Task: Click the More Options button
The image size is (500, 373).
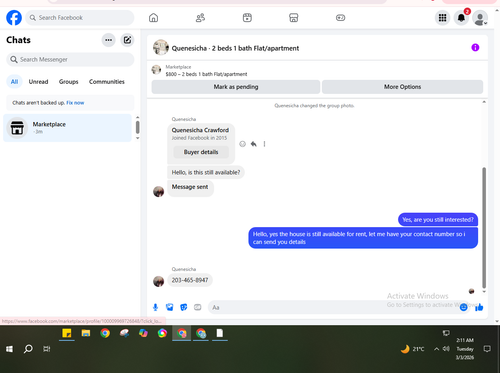Action: click(x=402, y=87)
